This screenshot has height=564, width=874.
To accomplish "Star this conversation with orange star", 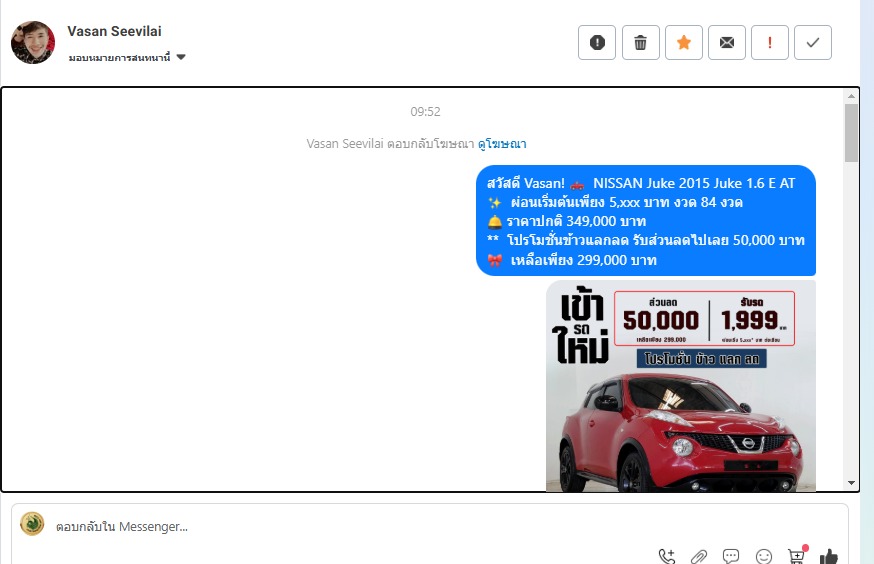I will (684, 42).
